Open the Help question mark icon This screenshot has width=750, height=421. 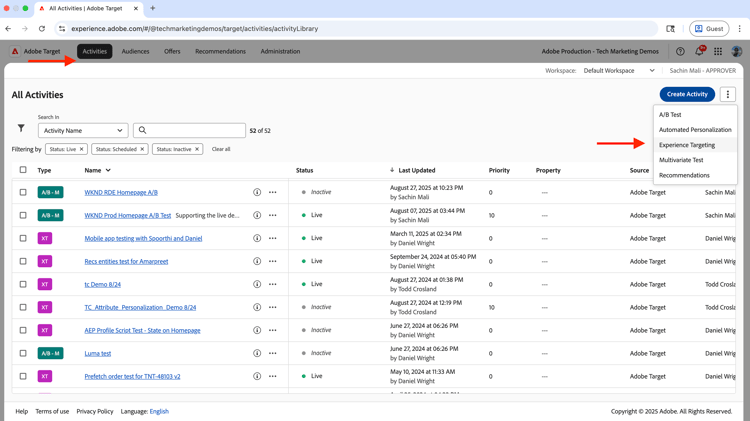point(680,51)
